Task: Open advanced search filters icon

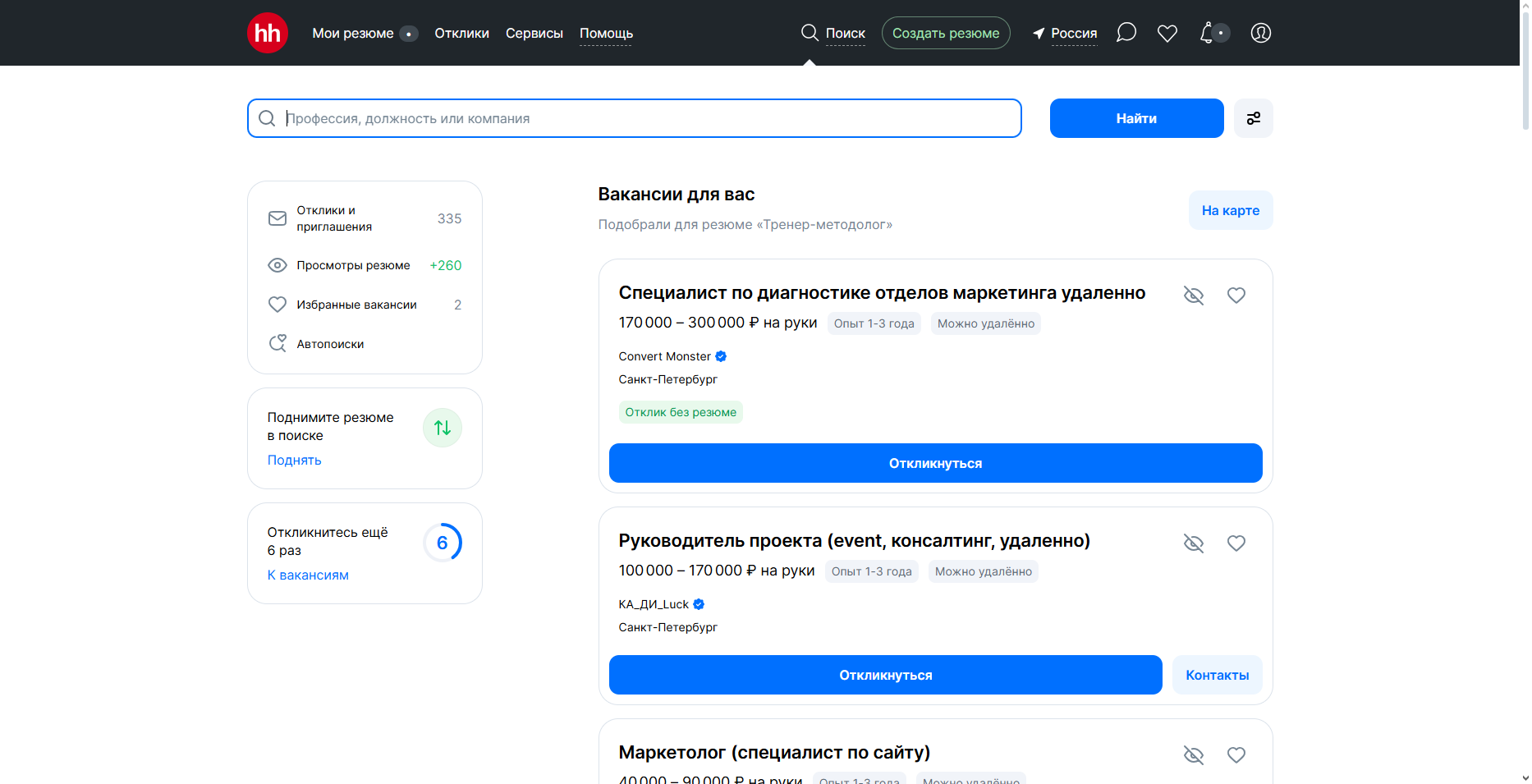Action: (1253, 118)
